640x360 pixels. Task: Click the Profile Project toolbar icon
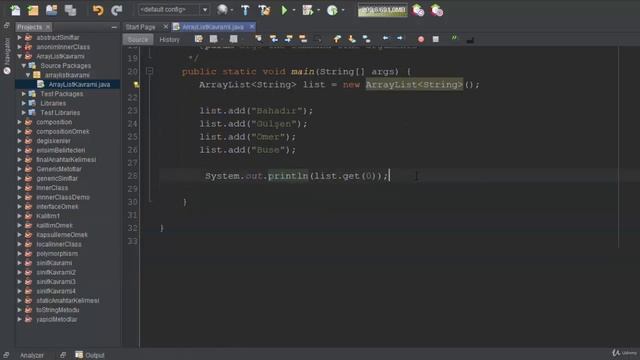click(332, 10)
